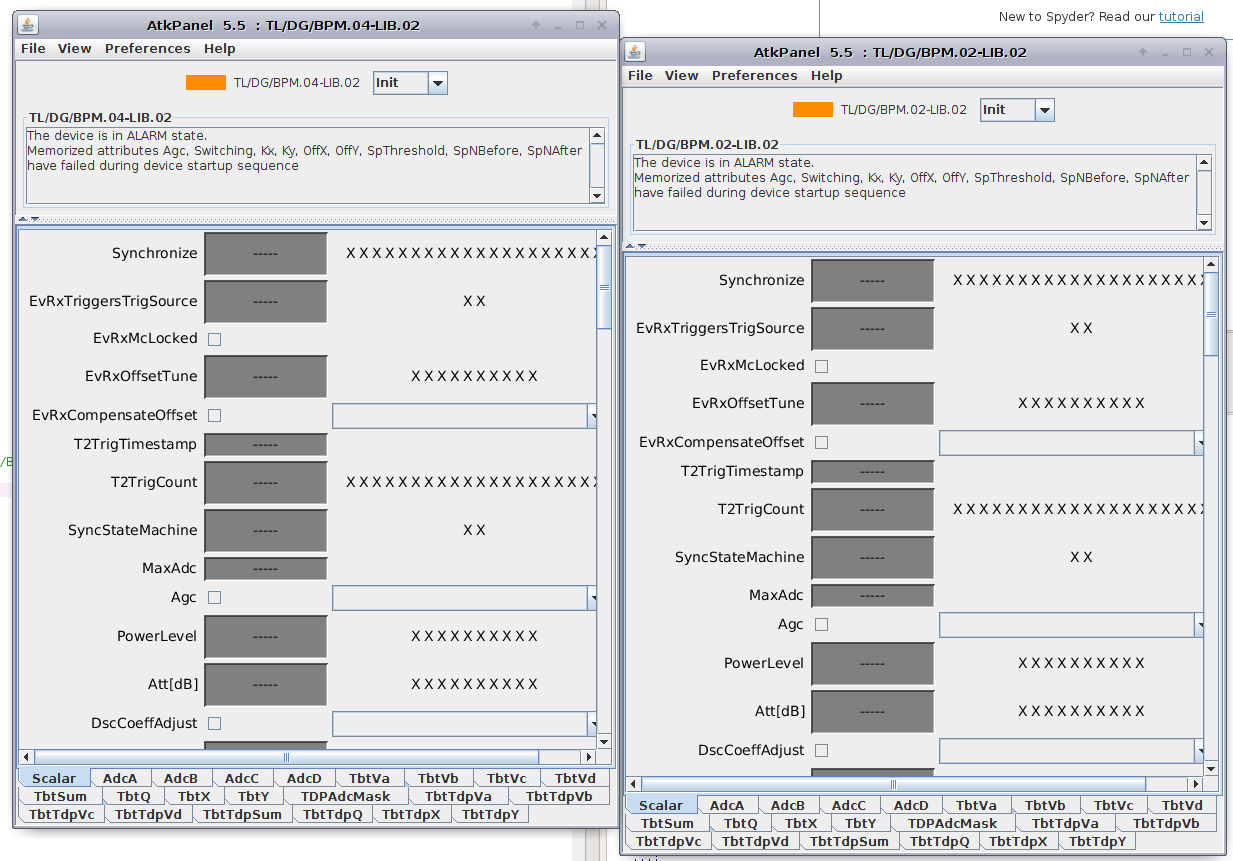The width and height of the screenshot is (1233, 861).
Task: Click the T2TrigTimestamp field in BPM.02-LIB.02
Action: [x=872, y=472]
